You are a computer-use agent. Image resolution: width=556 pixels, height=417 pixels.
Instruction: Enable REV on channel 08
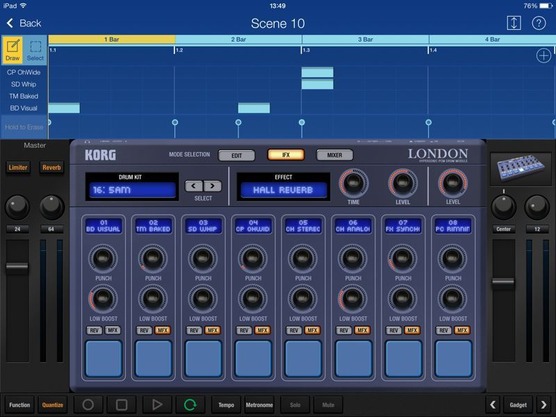(444, 330)
